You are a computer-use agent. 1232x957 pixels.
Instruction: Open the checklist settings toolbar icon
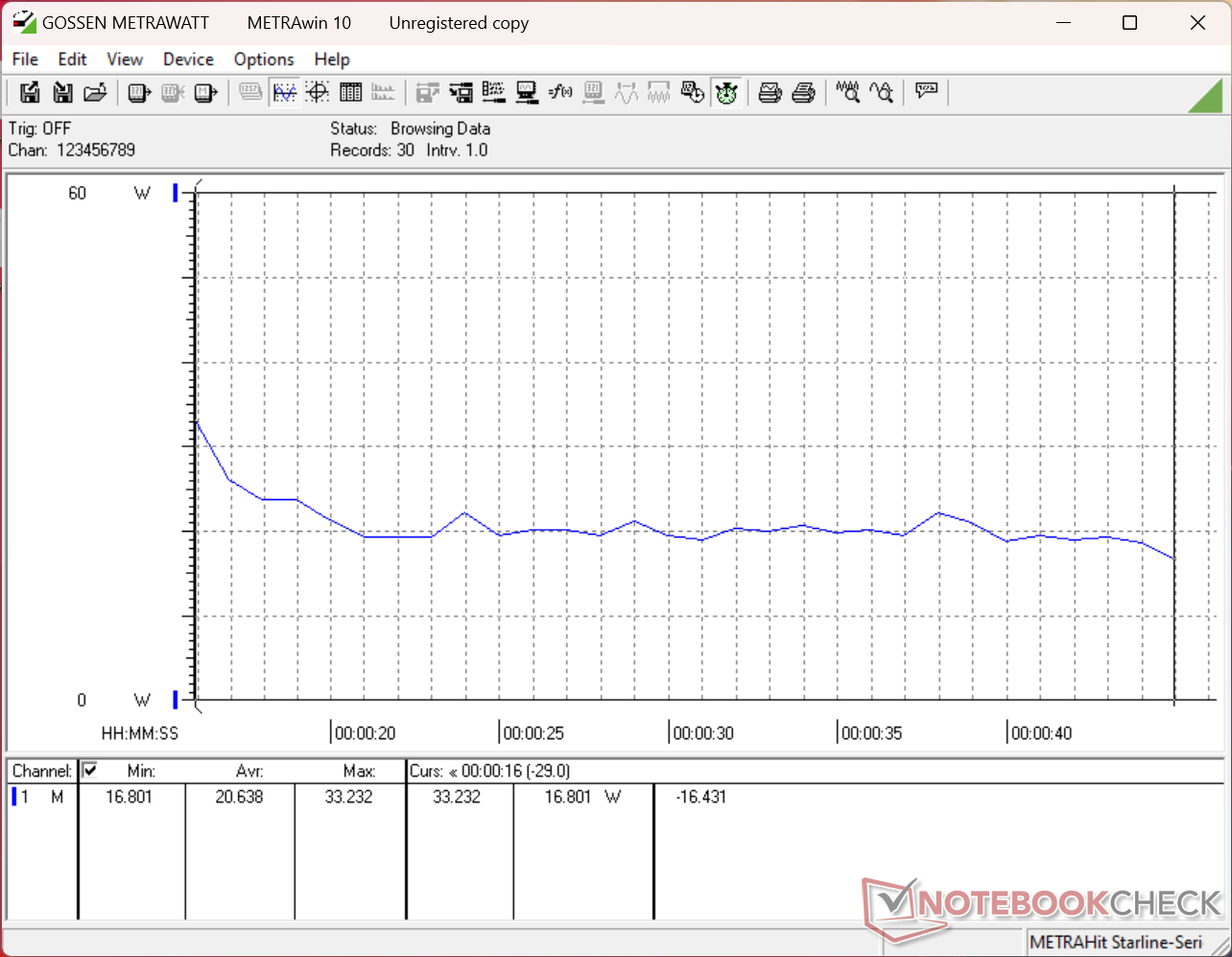coord(494,92)
